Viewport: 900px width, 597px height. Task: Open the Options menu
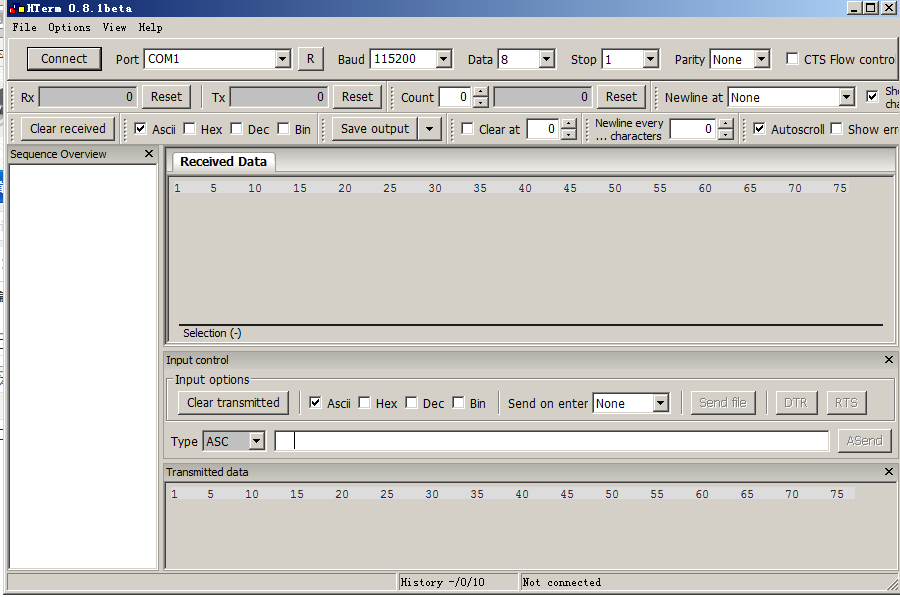[69, 27]
